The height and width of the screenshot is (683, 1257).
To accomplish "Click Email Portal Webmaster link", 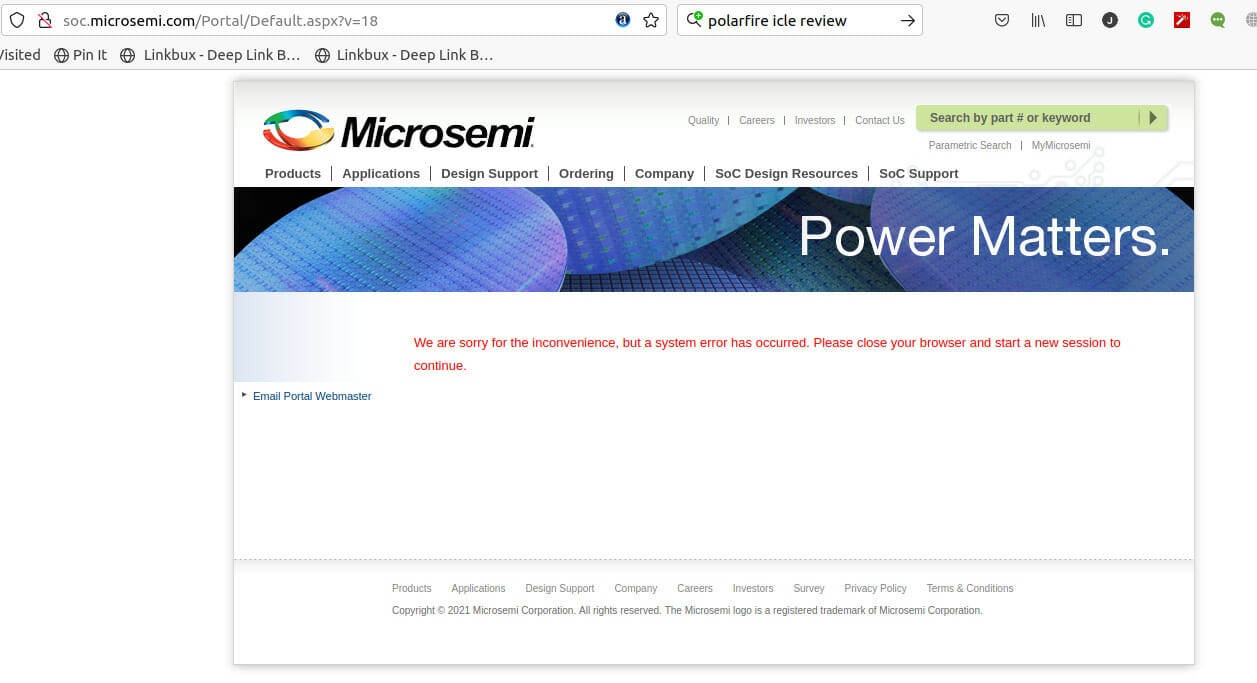I will click(x=312, y=396).
